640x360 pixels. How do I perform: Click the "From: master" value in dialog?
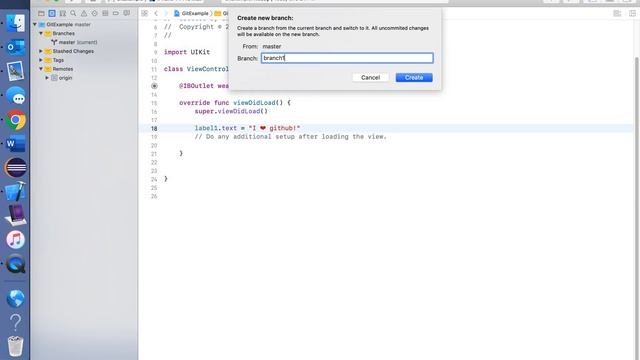pos(272,47)
